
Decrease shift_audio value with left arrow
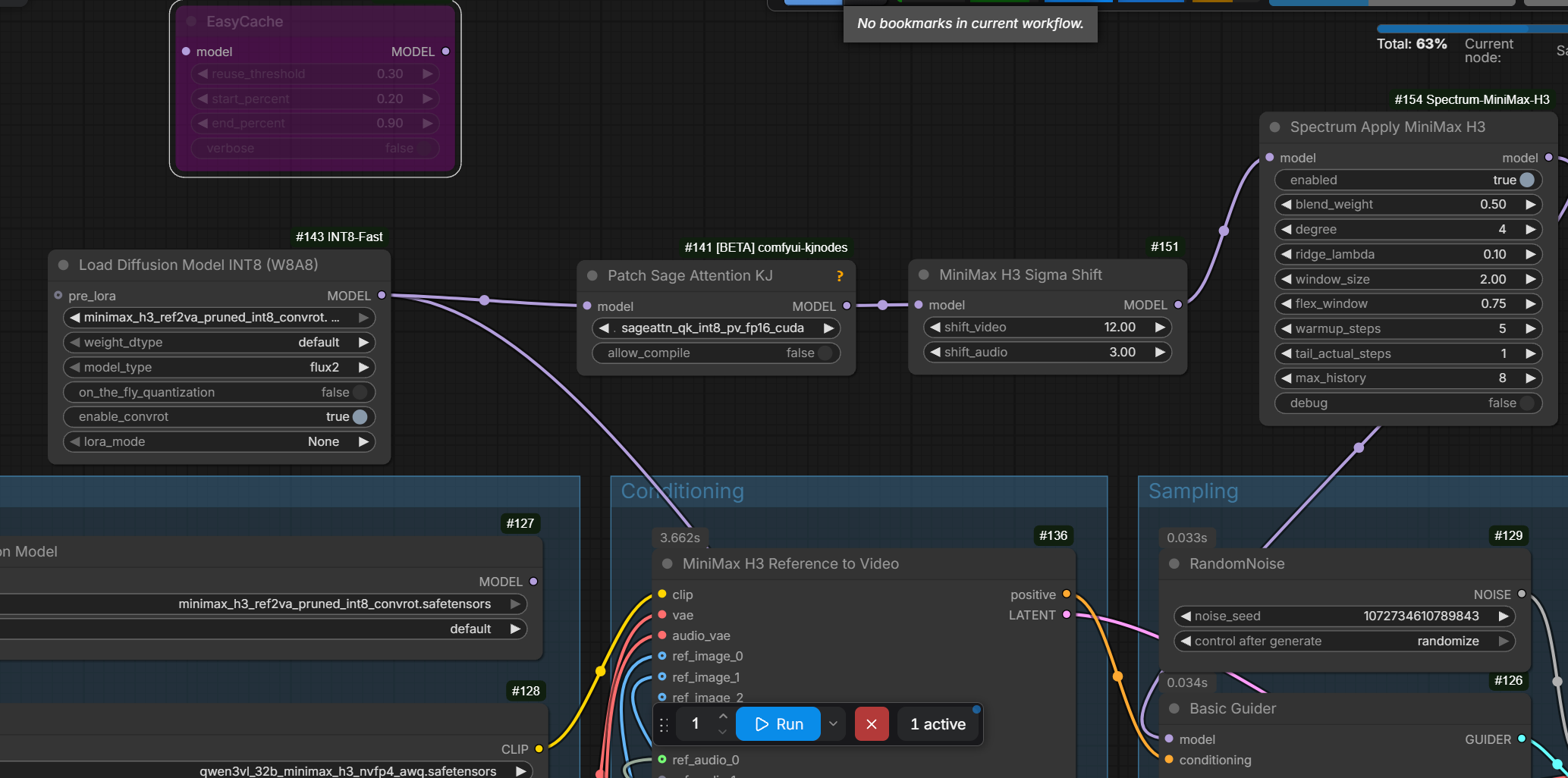click(935, 352)
